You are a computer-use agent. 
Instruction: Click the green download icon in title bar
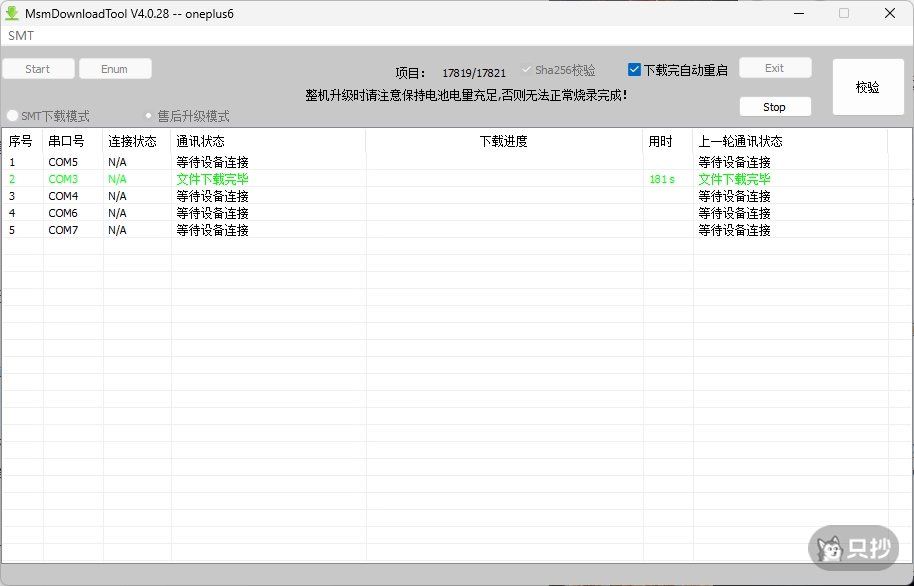12,13
